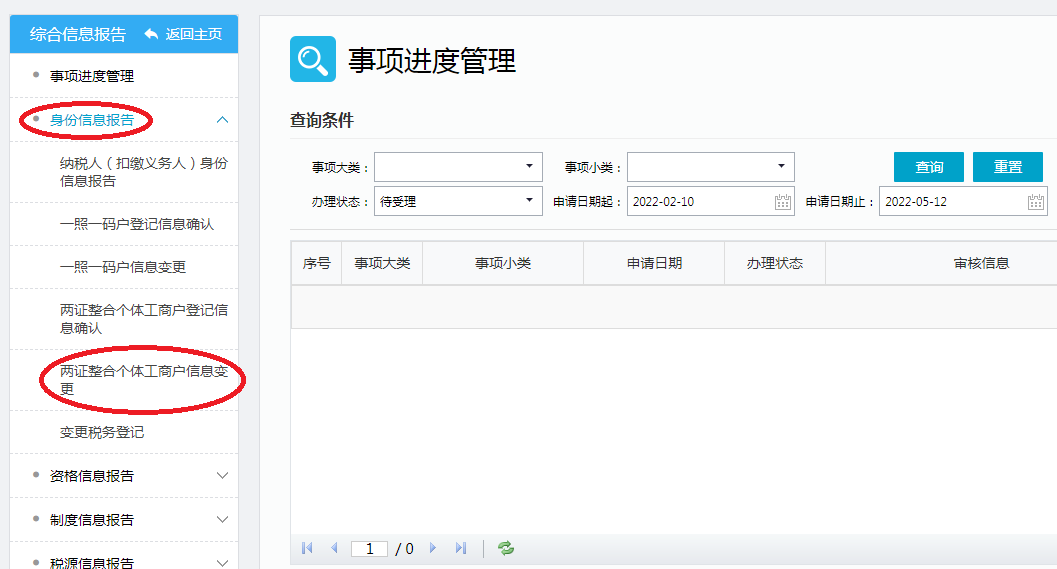
Task: Click the 申请日期 column header
Action: [654, 263]
